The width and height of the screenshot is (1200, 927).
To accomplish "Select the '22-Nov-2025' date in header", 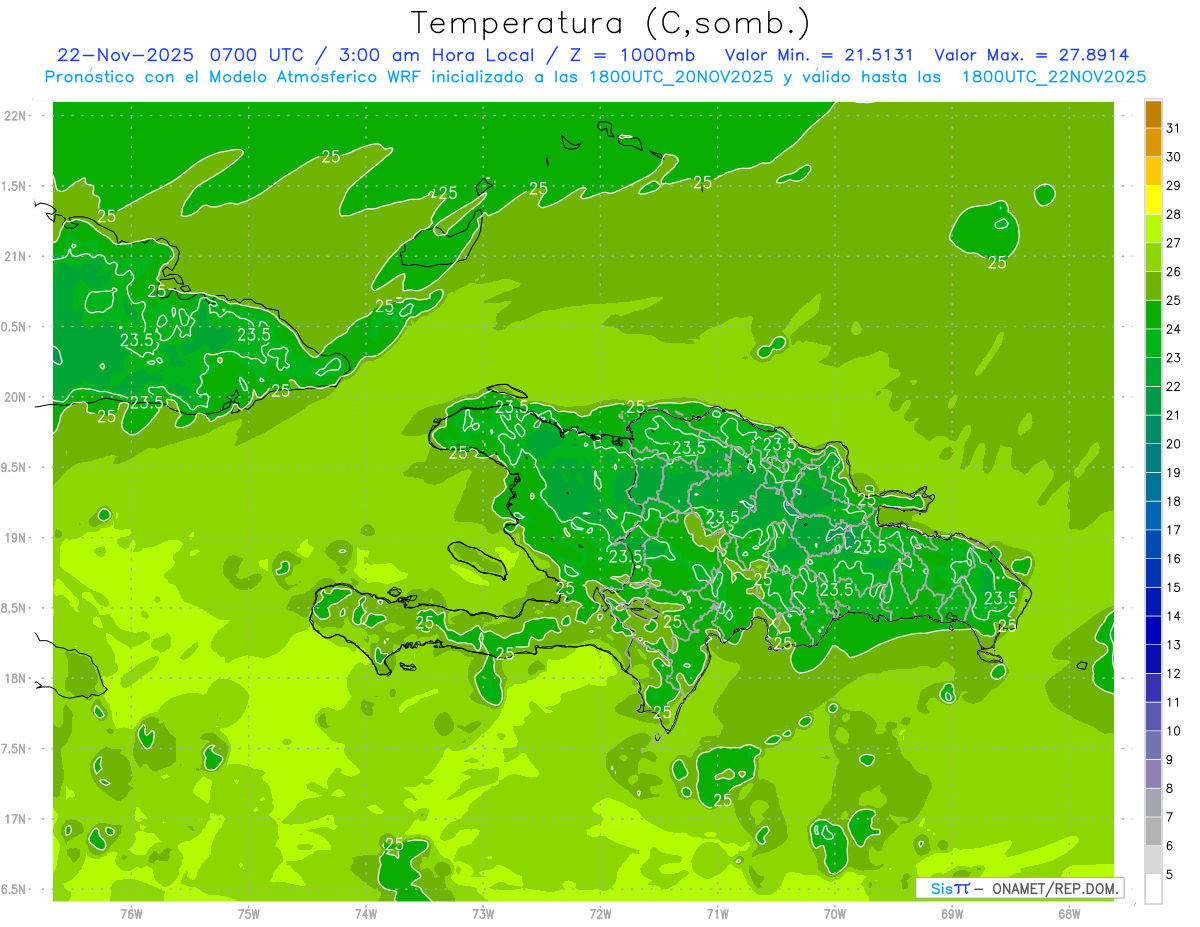I will coord(126,55).
